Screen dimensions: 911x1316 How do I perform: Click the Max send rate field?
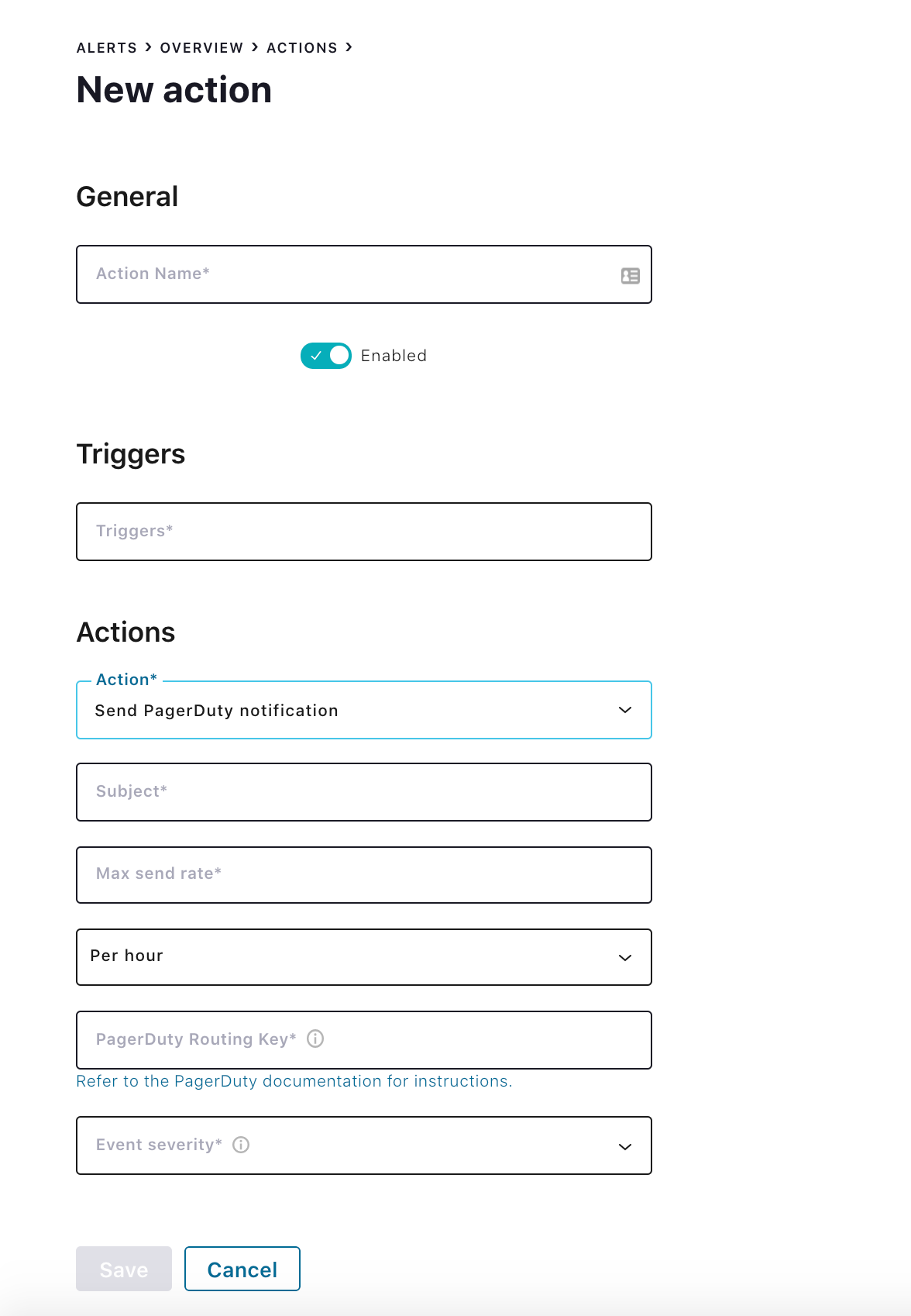[x=363, y=875]
